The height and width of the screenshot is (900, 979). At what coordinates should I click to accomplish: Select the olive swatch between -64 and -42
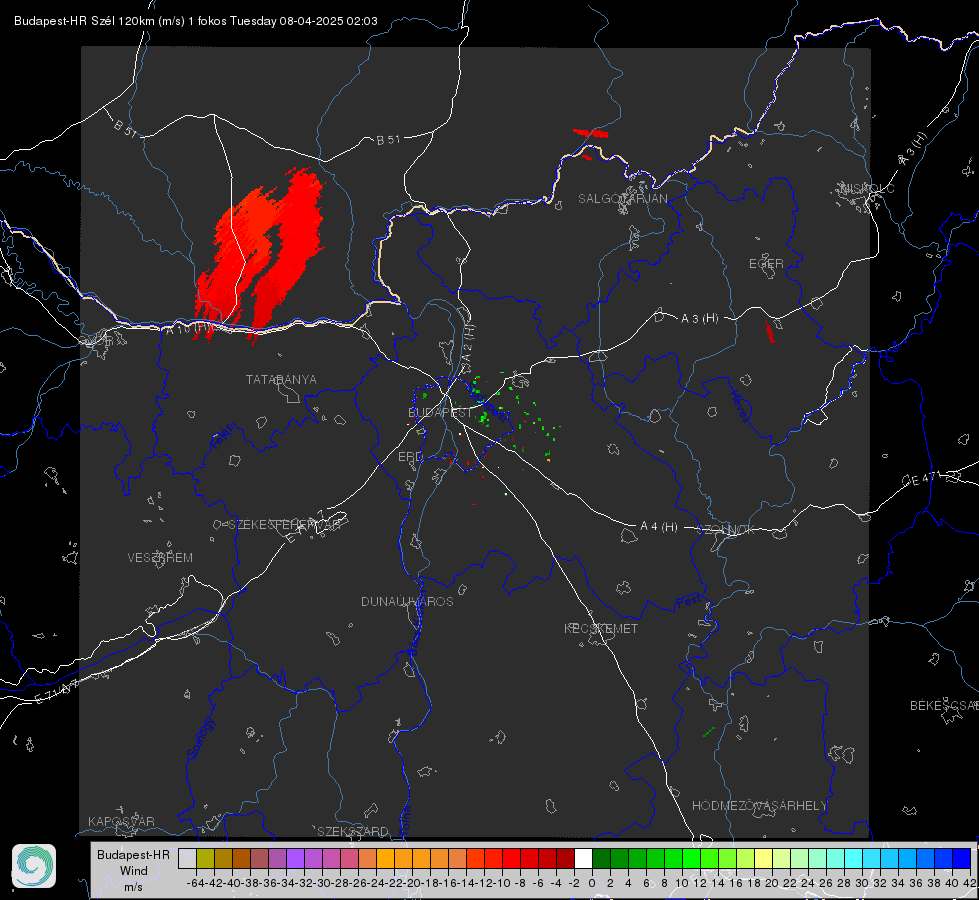(x=205, y=858)
